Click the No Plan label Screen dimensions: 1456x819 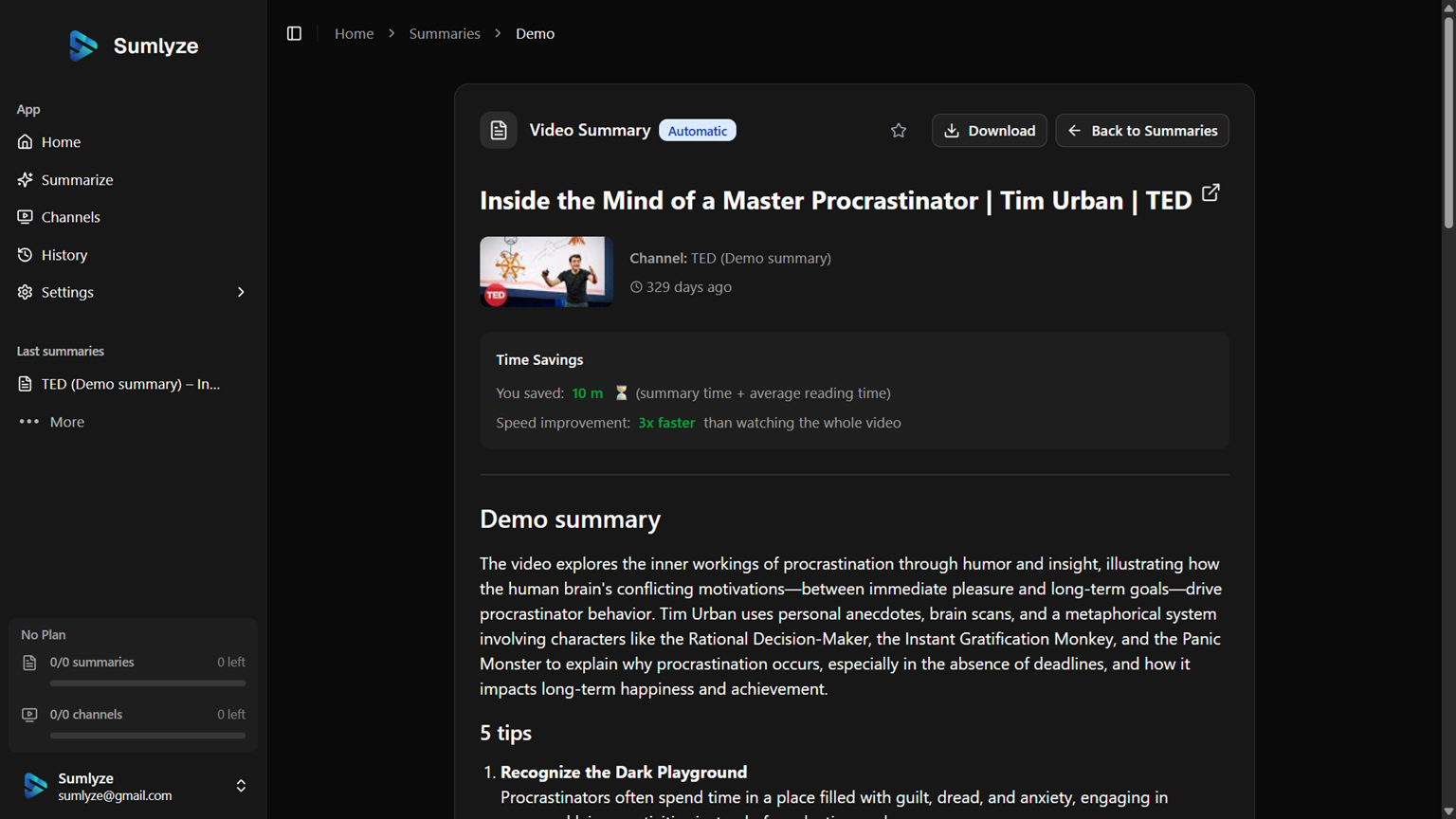click(x=44, y=635)
